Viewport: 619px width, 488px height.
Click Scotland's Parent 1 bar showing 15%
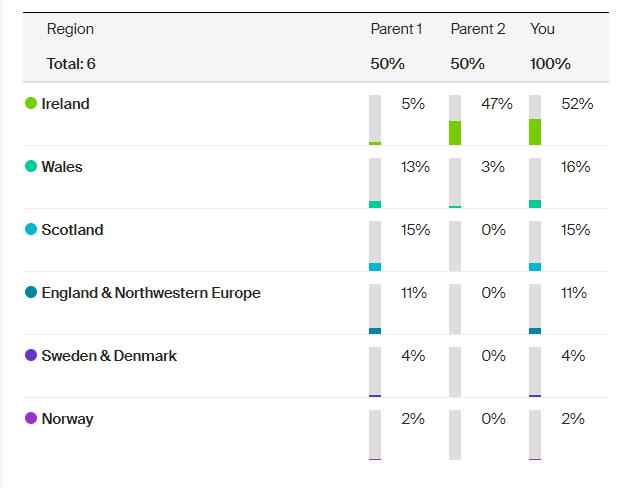point(375,246)
